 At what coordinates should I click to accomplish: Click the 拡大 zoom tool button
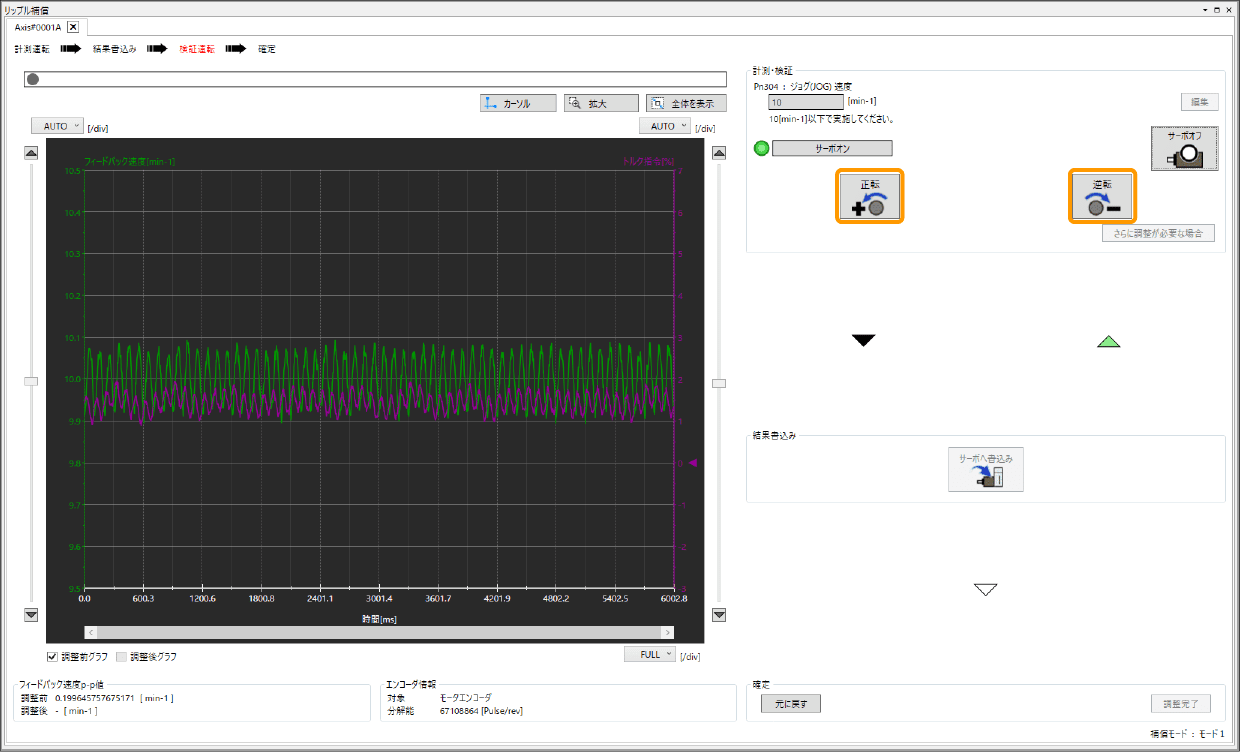coord(600,103)
